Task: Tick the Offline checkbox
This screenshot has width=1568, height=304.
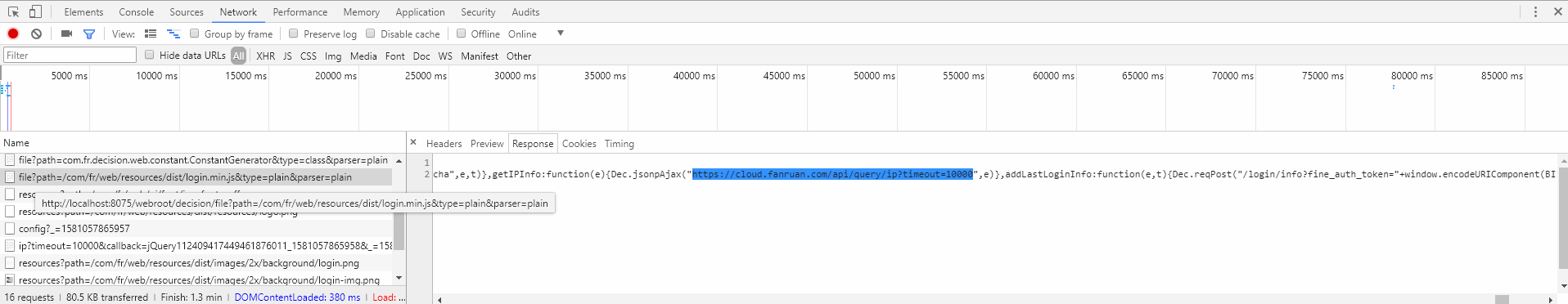Action: pos(461,34)
